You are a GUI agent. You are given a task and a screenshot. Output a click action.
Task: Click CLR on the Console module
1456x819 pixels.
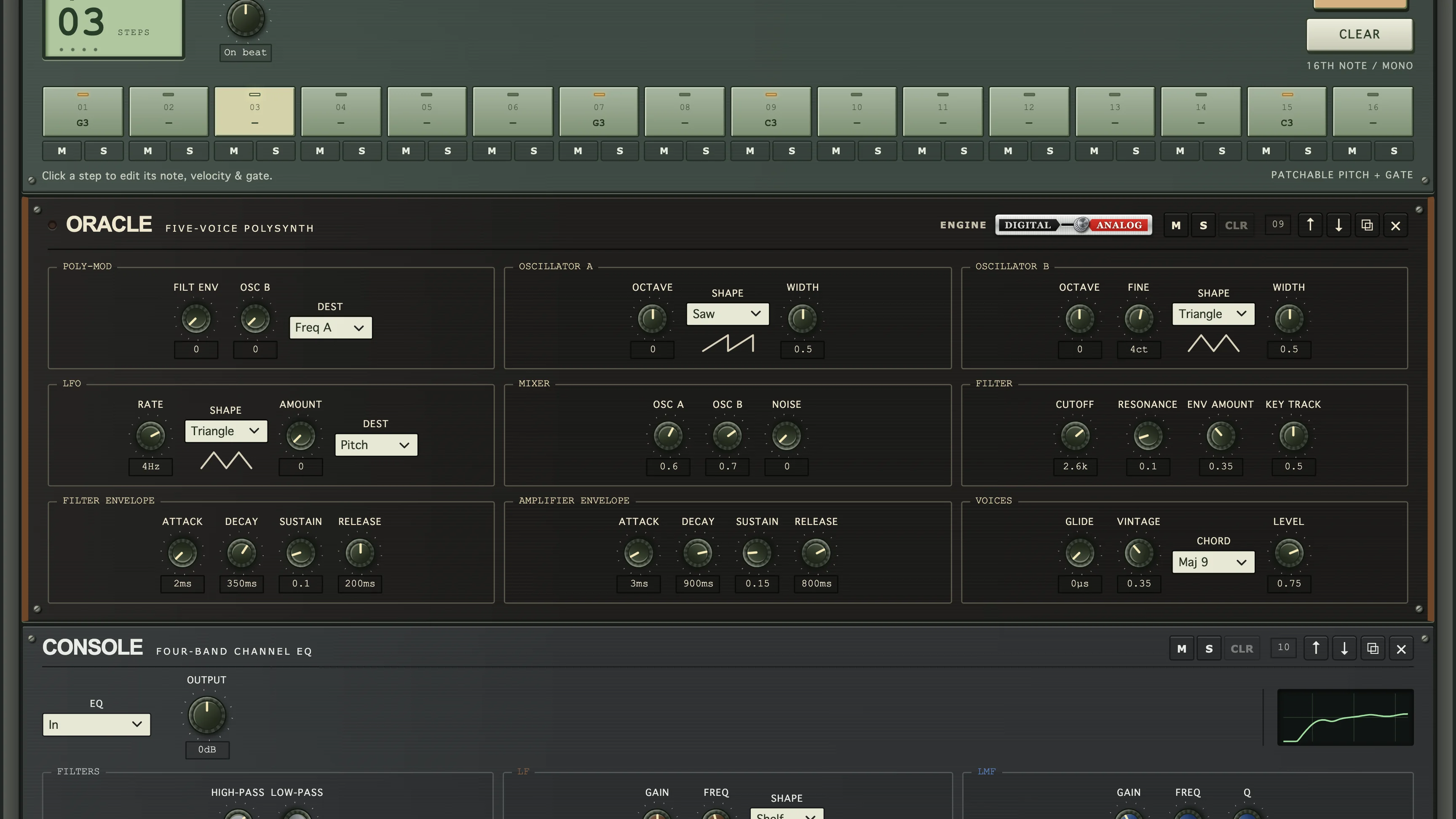tap(1241, 648)
